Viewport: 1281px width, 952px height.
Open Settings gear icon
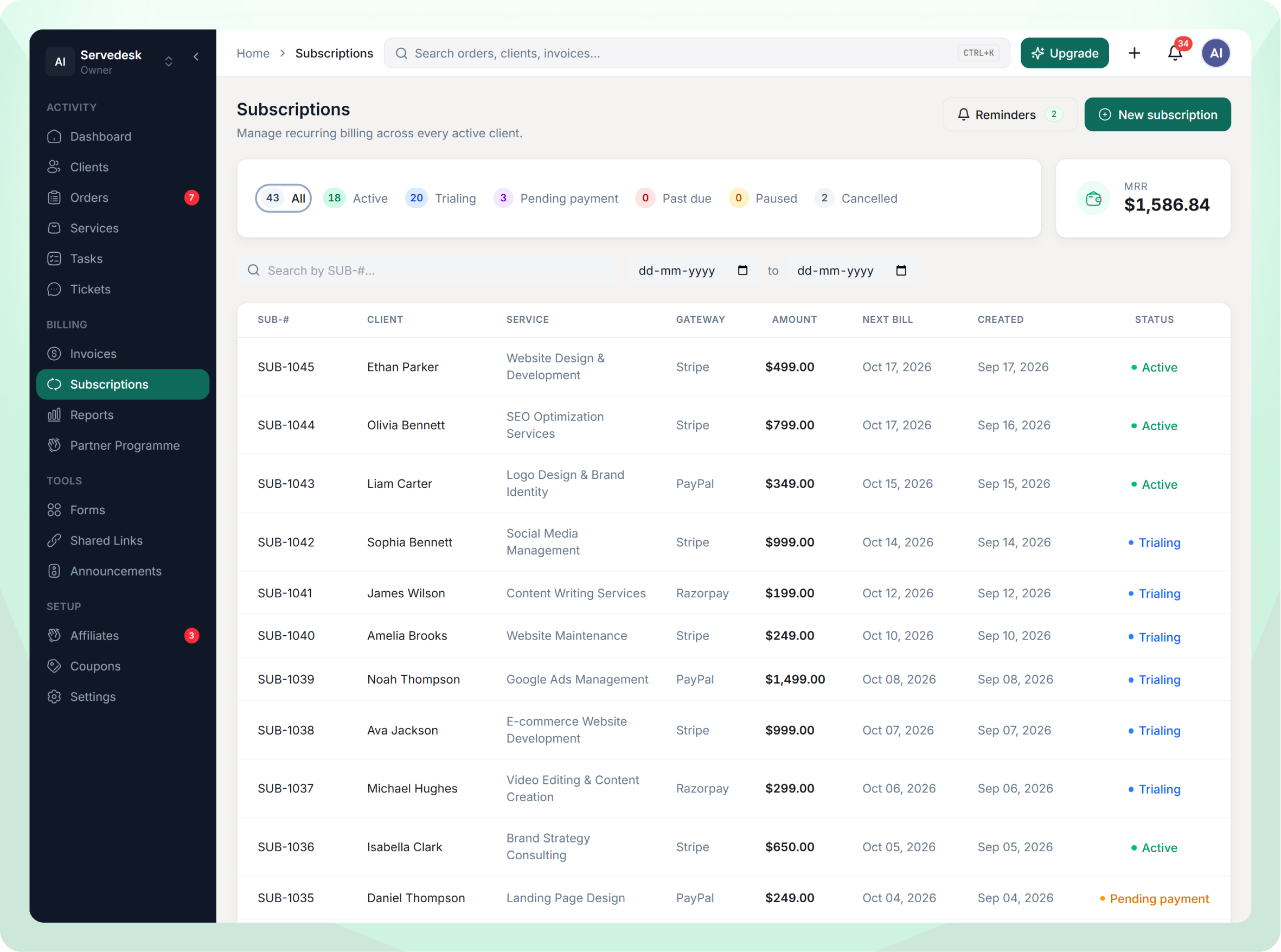point(54,697)
